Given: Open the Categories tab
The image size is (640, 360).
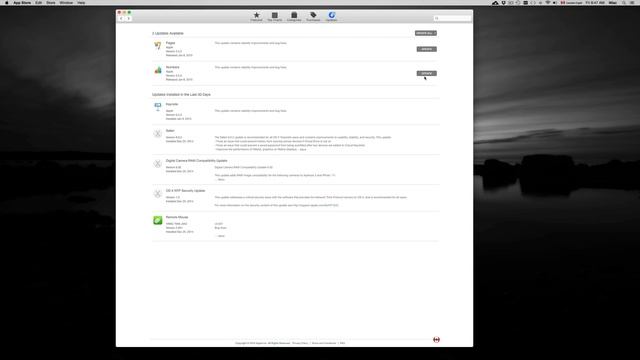Looking at the screenshot, I should click(x=294, y=17).
